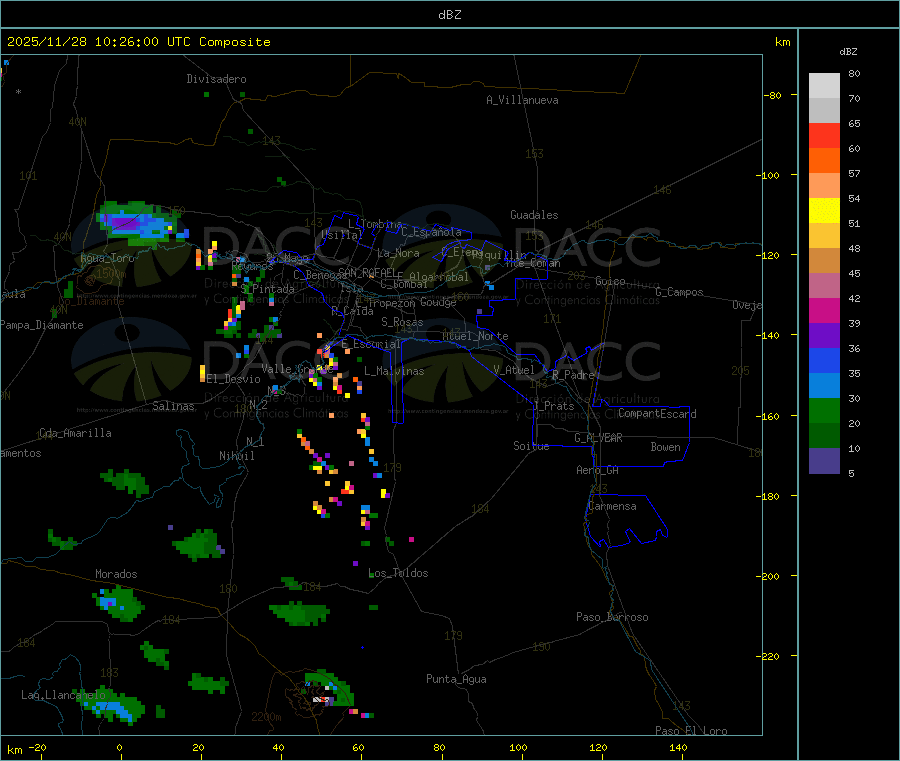Image resolution: width=900 pixels, height=761 pixels.
Task: Click the Divisadero map label
Action: pyautogui.click(x=216, y=79)
